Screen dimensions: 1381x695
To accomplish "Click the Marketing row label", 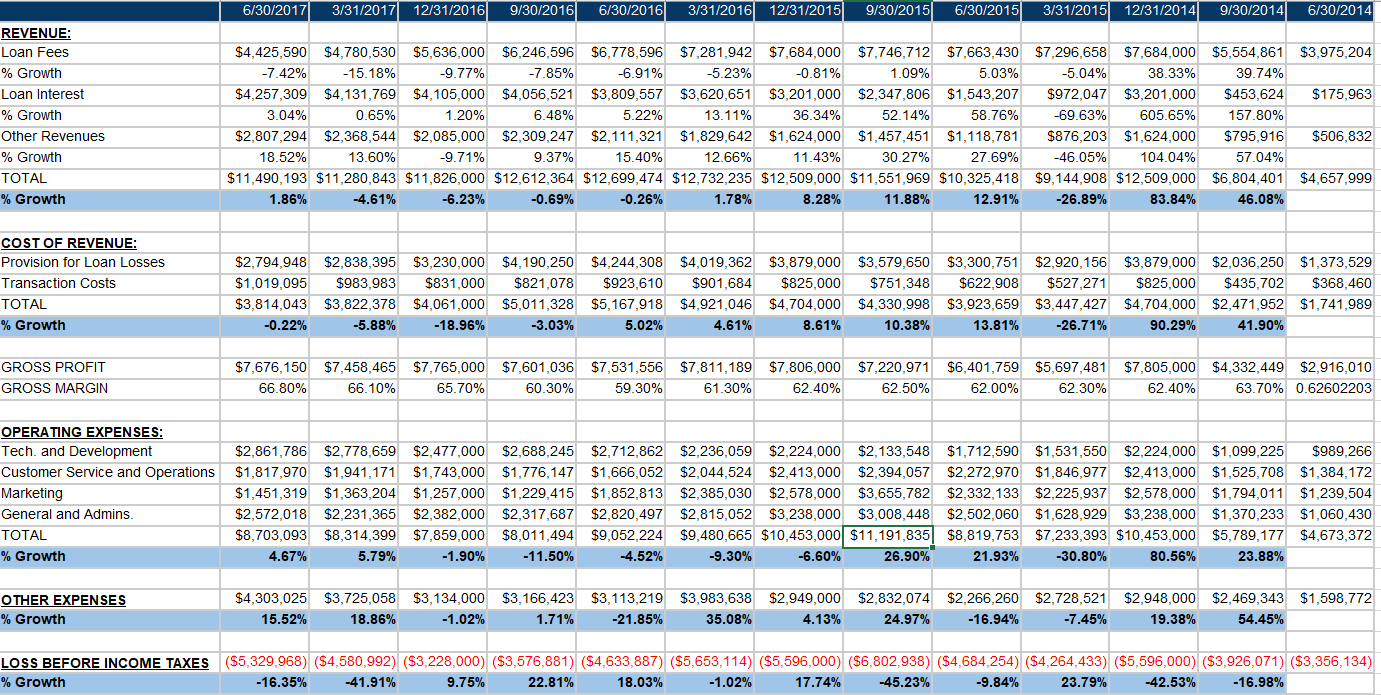I will 32,493.
